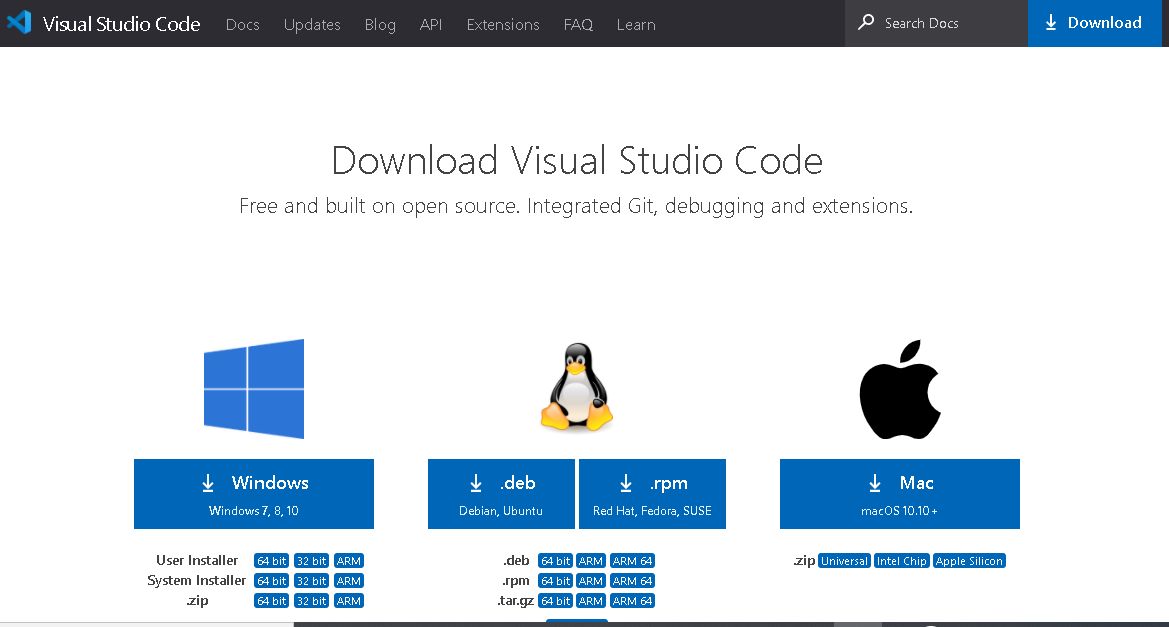Screen dimensions: 1169x627
Task: Download the ARM 64 .tar.gz archive
Action: click(x=632, y=600)
